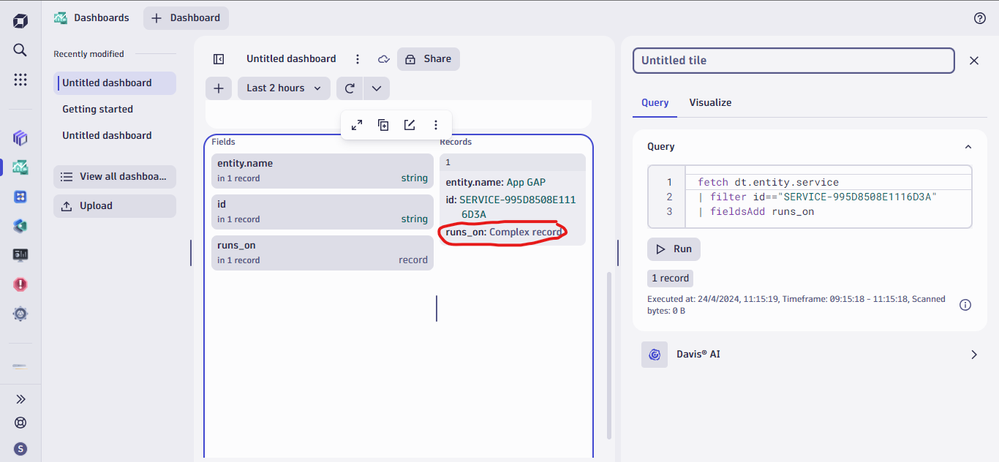Click the Untitled tile name field
This screenshot has width=999, height=462.
[793, 61]
